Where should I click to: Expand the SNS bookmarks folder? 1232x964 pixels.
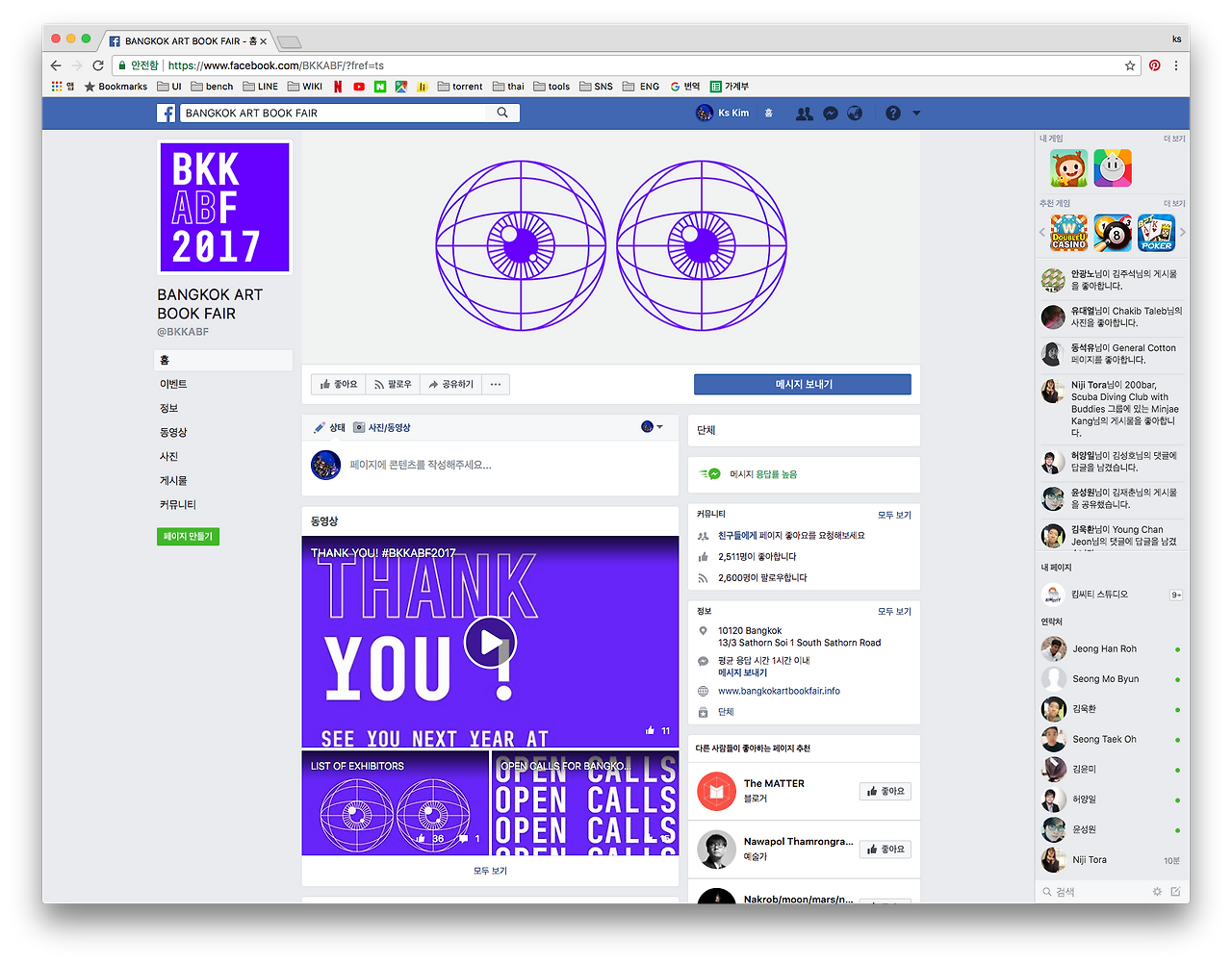coord(596,87)
